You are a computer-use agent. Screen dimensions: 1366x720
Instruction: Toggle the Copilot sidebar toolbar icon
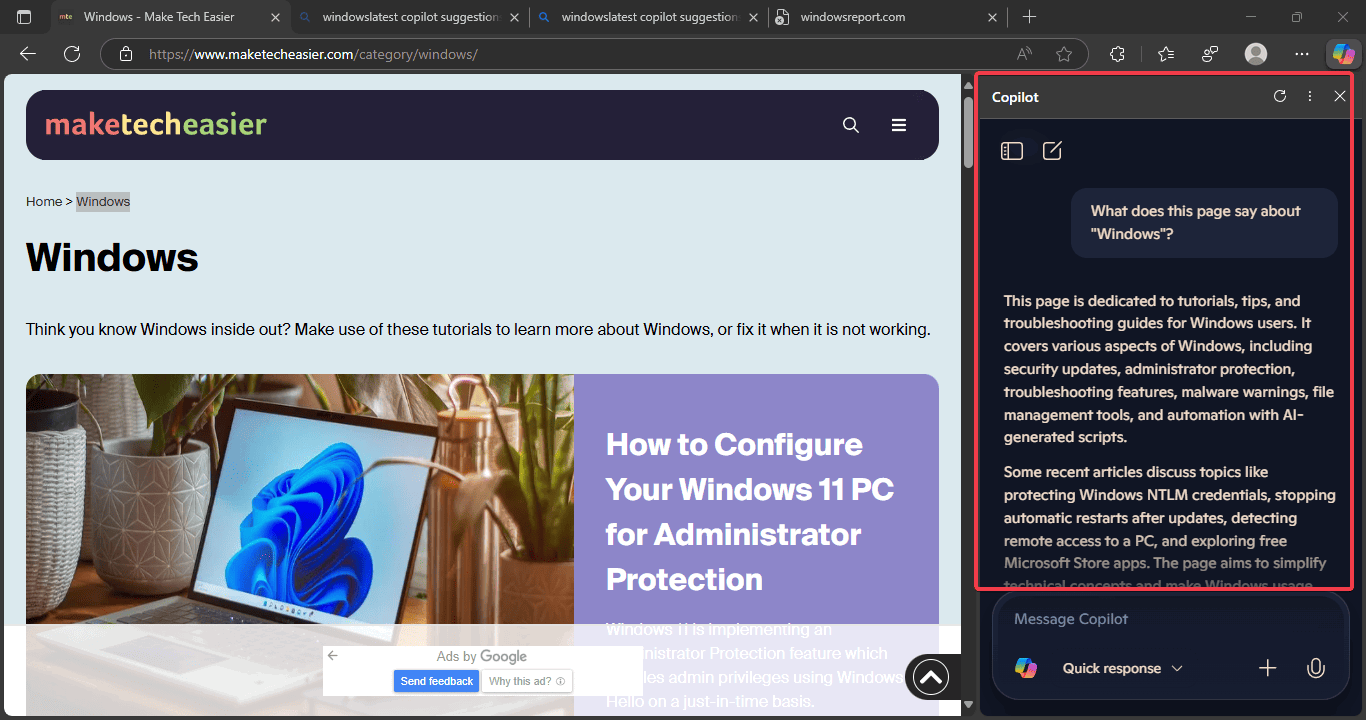1342,54
